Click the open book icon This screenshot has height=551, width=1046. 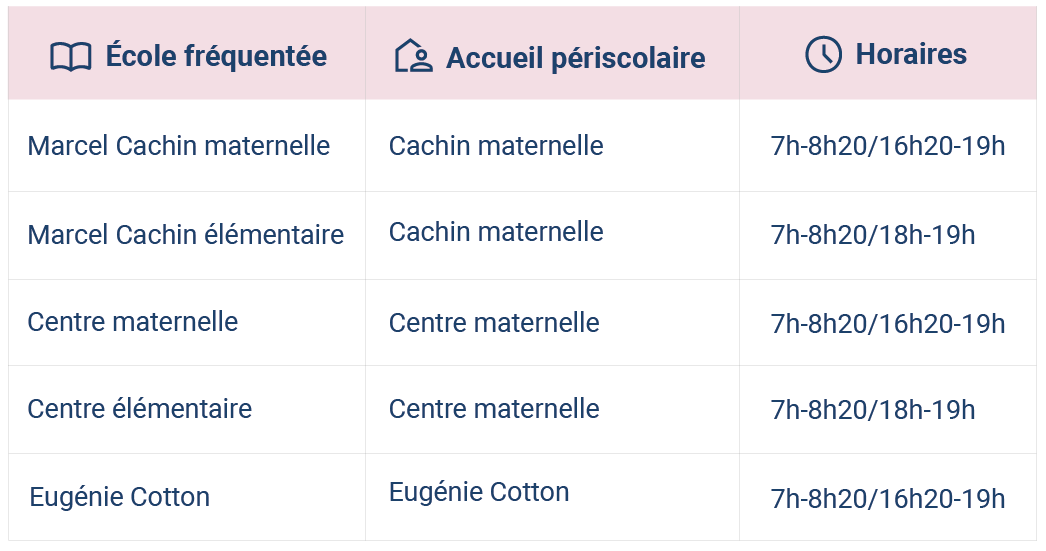click(x=71, y=57)
